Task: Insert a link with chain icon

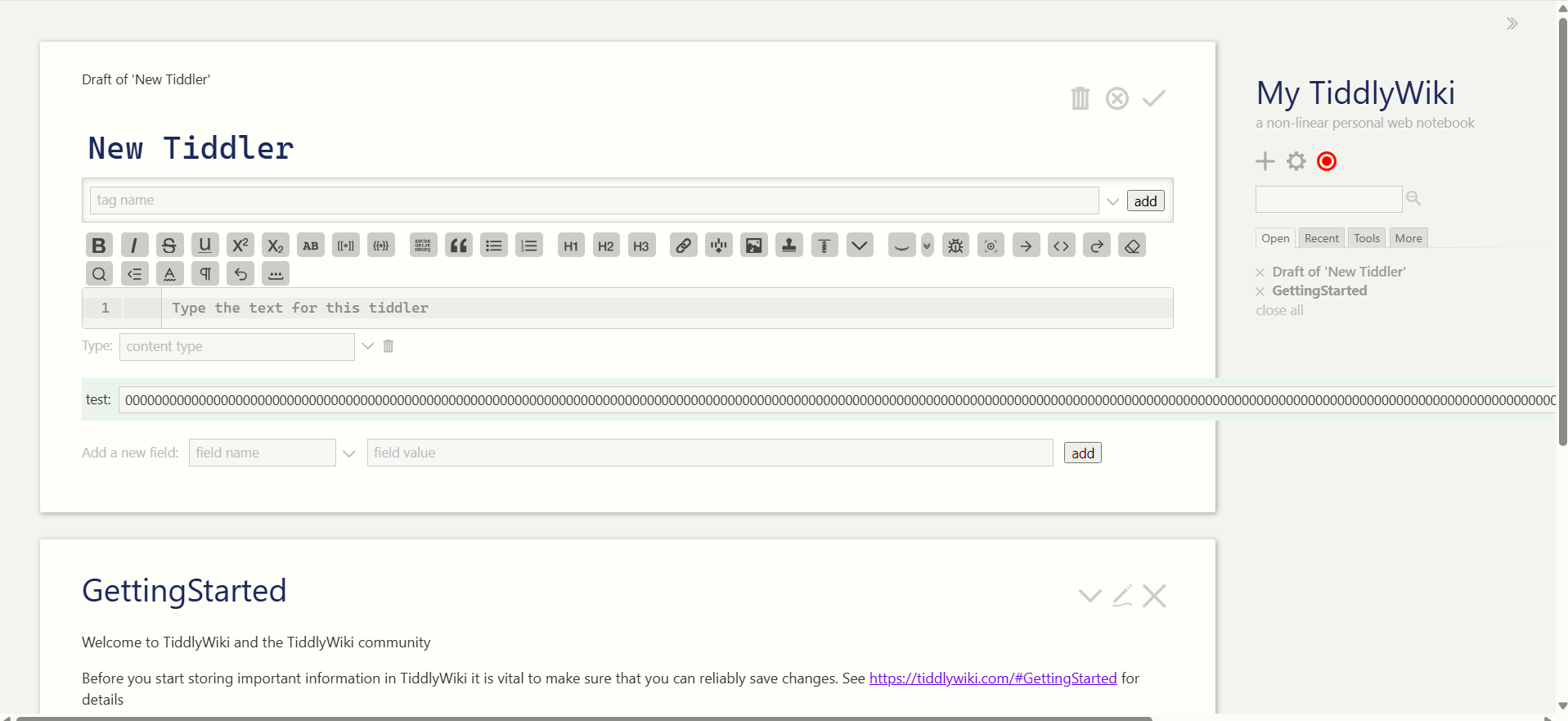Action: (683, 246)
